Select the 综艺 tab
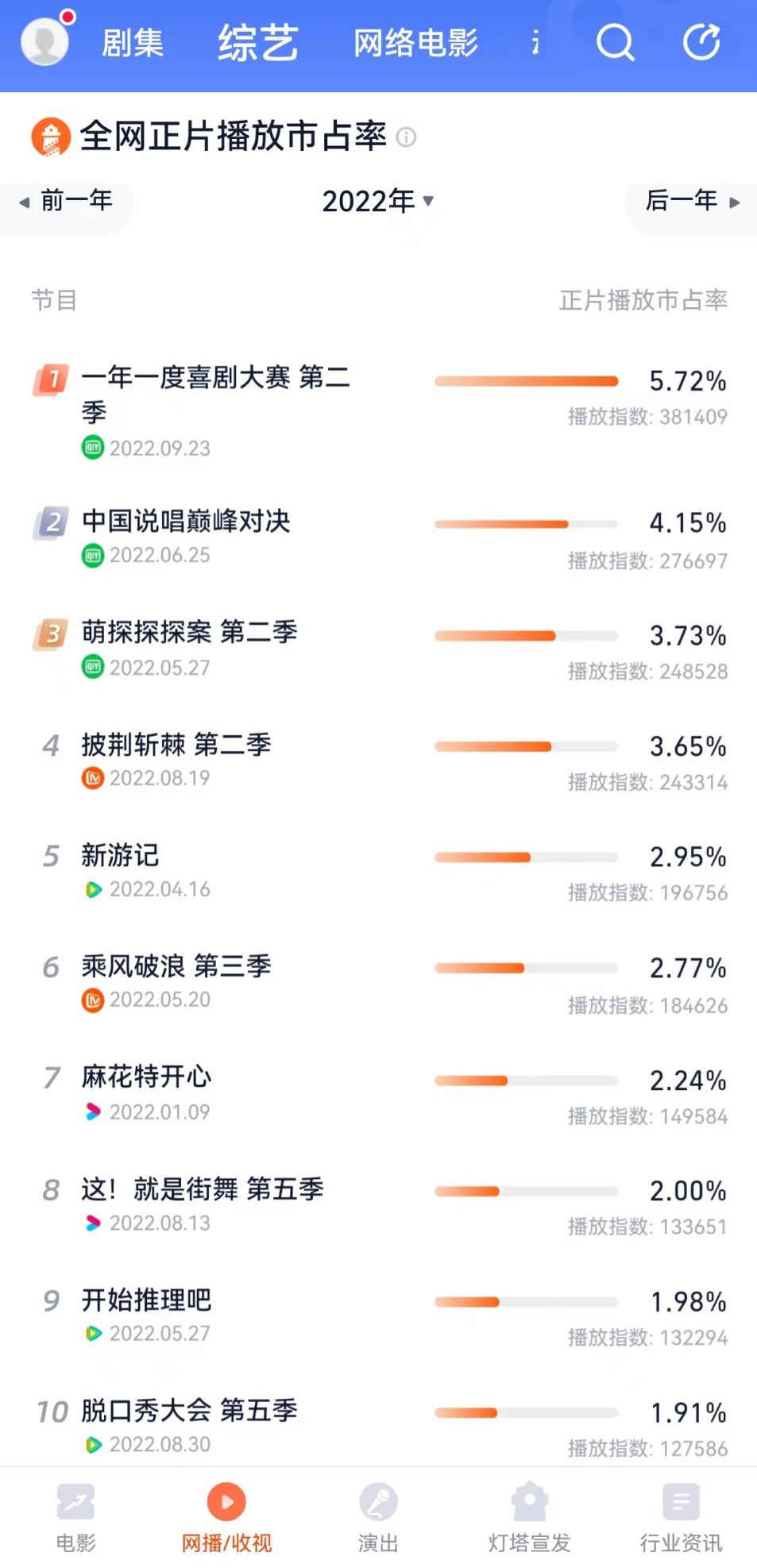 (x=258, y=43)
